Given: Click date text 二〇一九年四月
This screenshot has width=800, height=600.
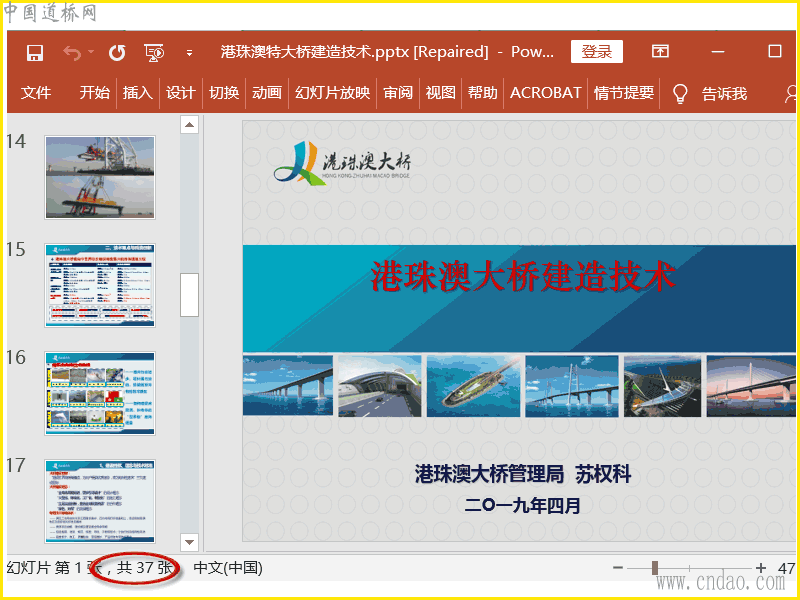Looking at the screenshot, I should 523,506.
